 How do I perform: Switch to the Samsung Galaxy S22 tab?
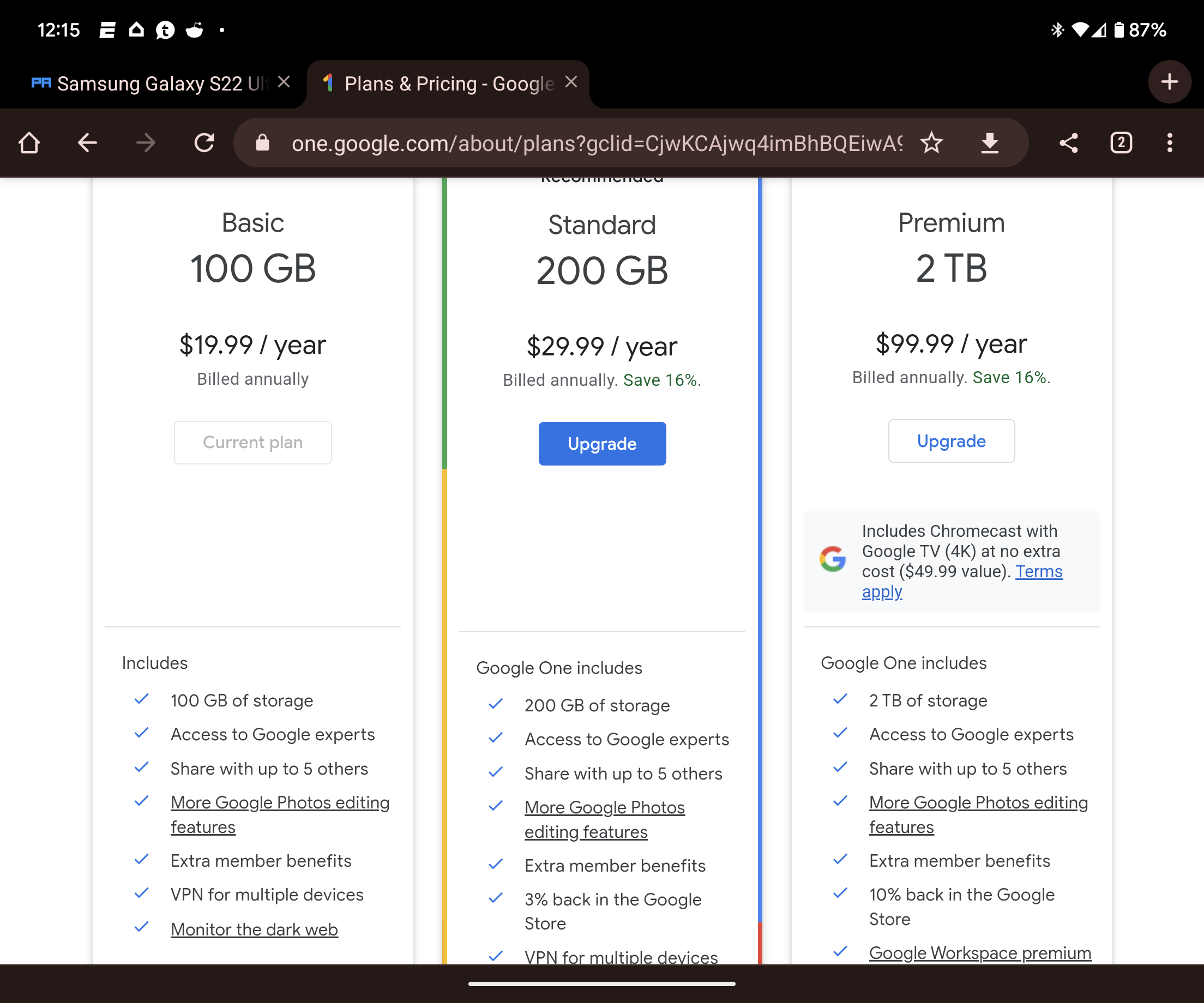(x=155, y=84)
